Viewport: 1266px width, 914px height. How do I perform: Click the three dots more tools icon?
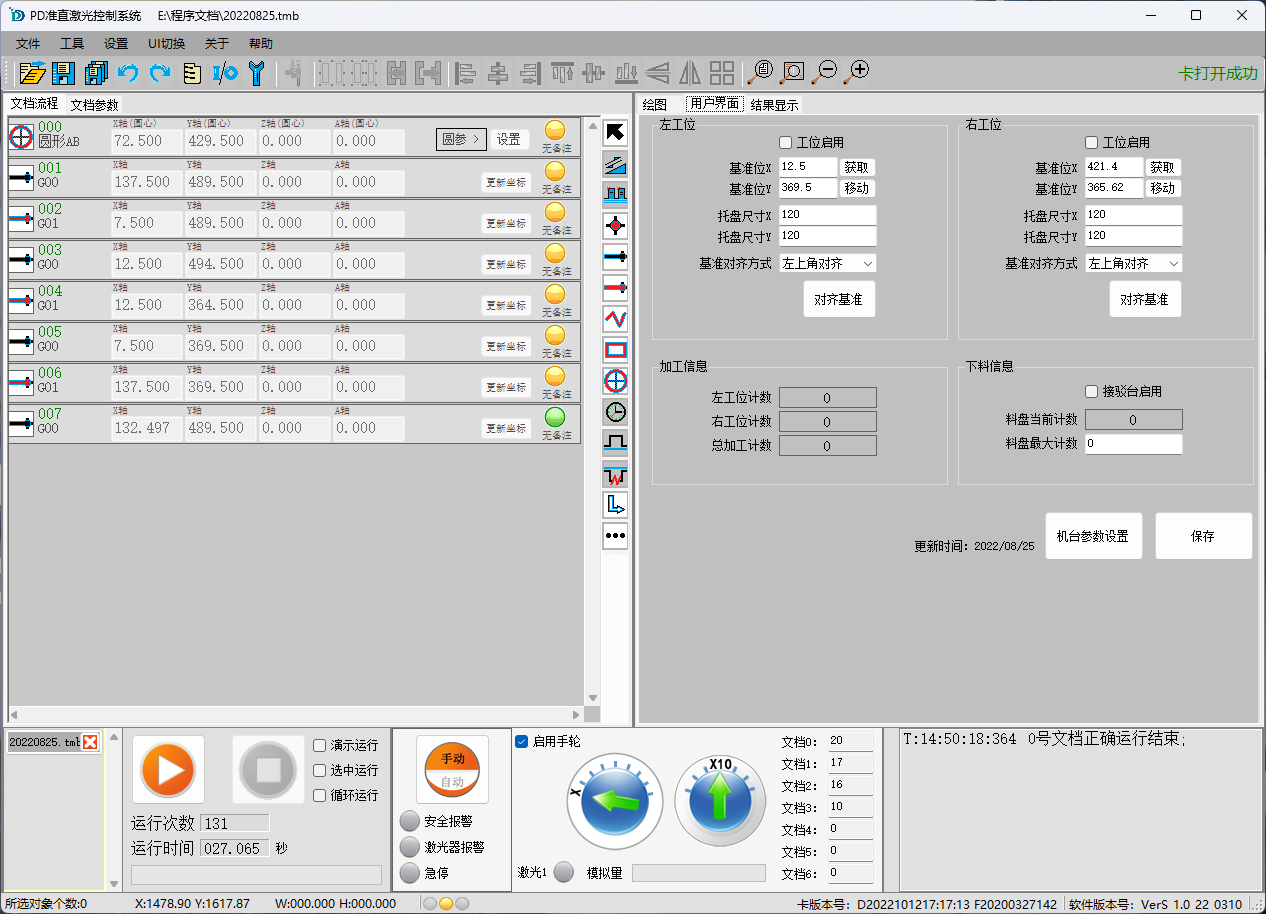615,536
